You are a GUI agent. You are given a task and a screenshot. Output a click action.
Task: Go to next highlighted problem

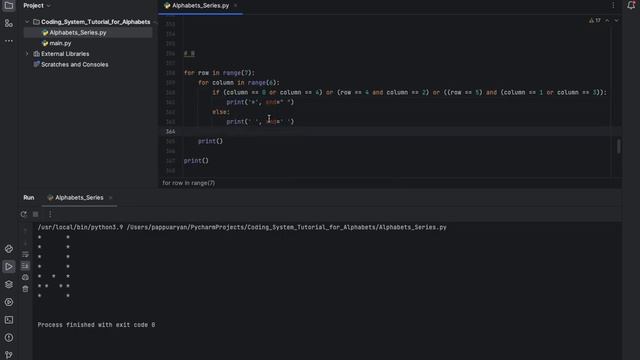(x=616, y=20)
